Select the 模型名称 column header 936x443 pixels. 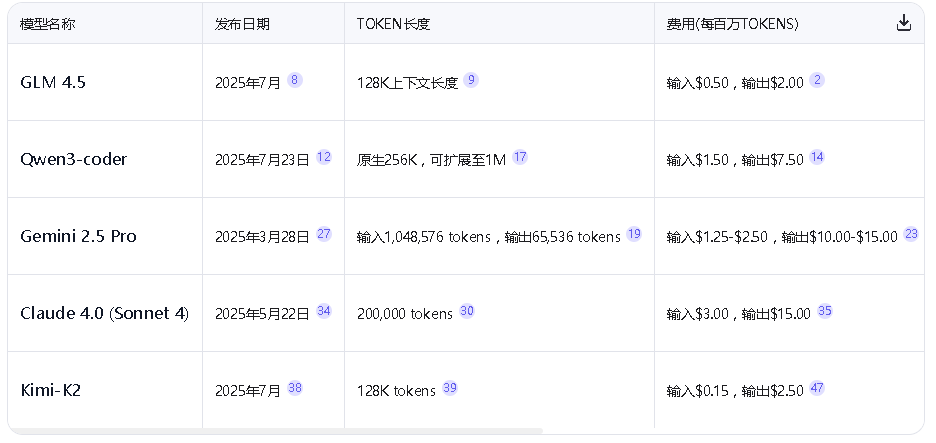point(48,24)
